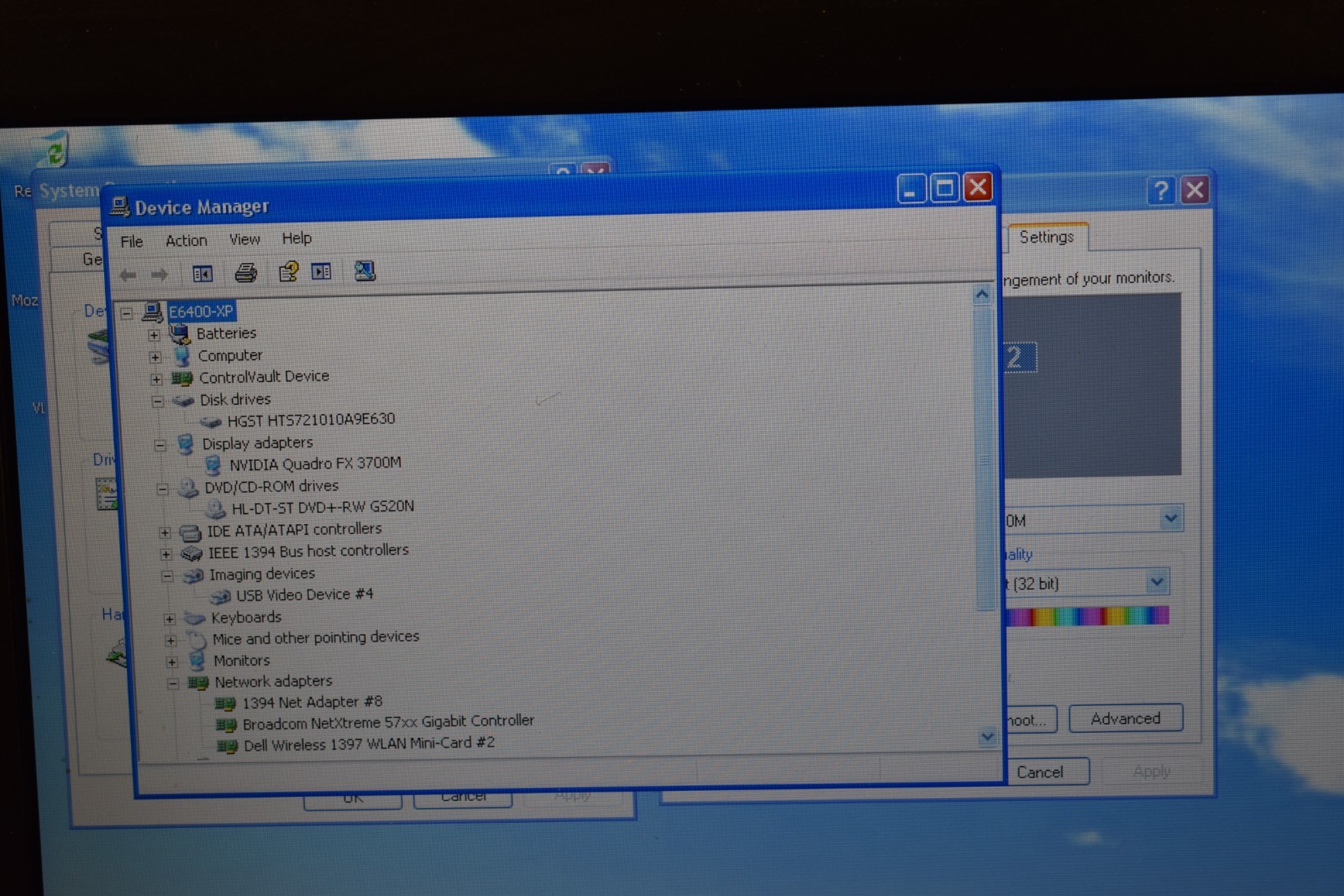Click the device tree scroll up arrow

point(981,295)
